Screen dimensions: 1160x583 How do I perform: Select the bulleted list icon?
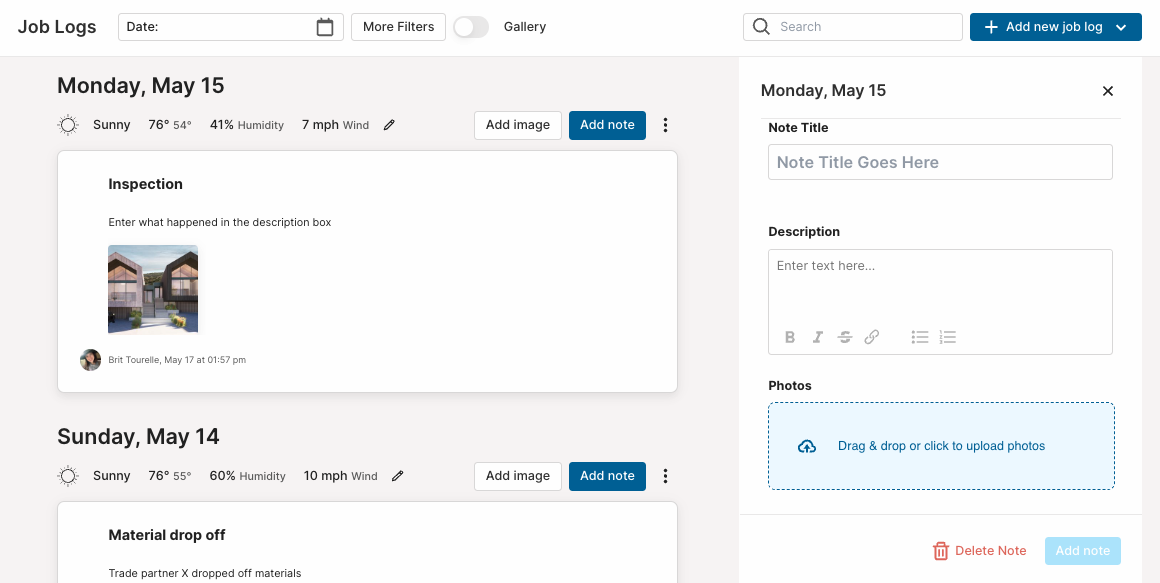click(920, 337)
